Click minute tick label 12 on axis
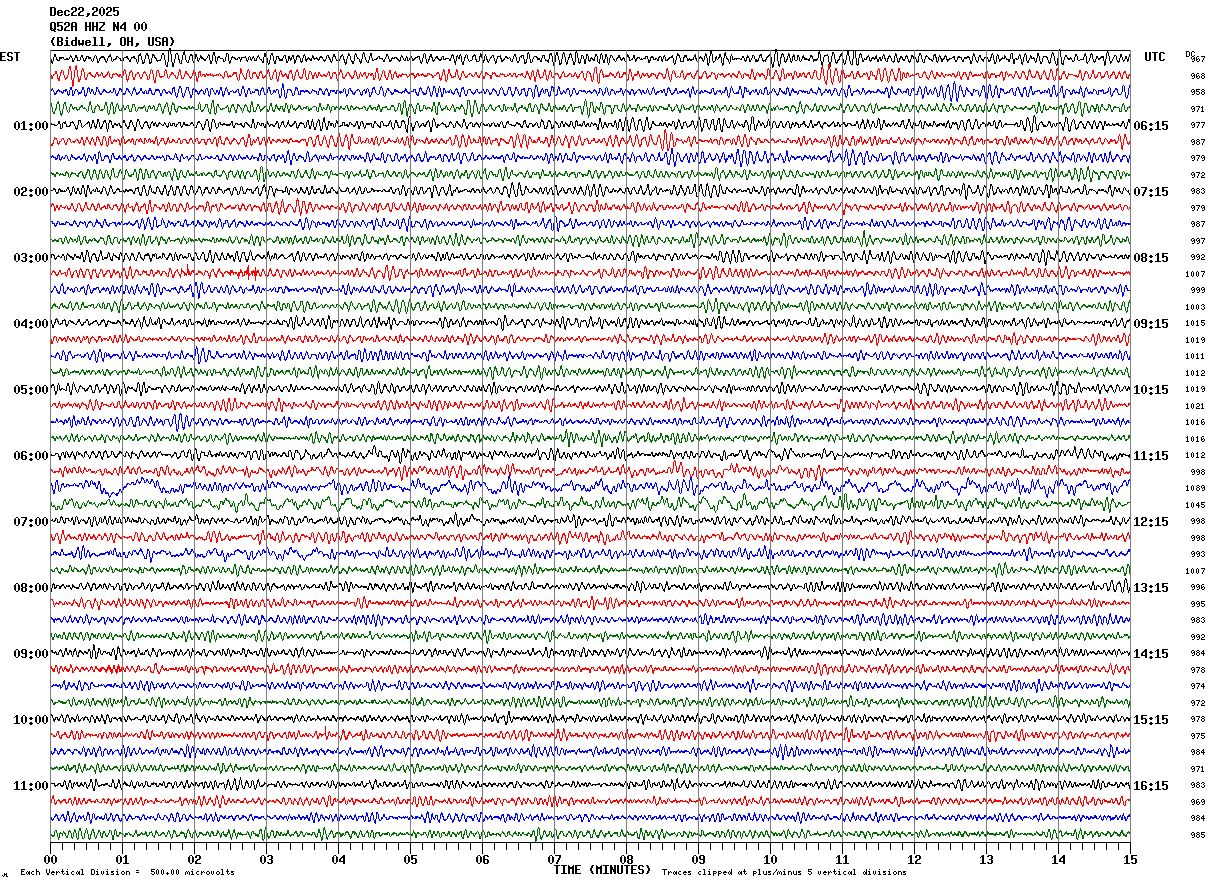 (x=914, y=859)
